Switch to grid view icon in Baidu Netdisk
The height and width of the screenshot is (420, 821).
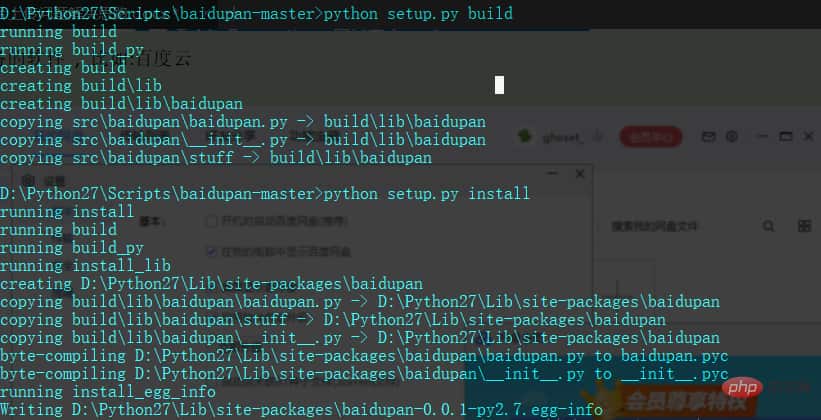804,226
